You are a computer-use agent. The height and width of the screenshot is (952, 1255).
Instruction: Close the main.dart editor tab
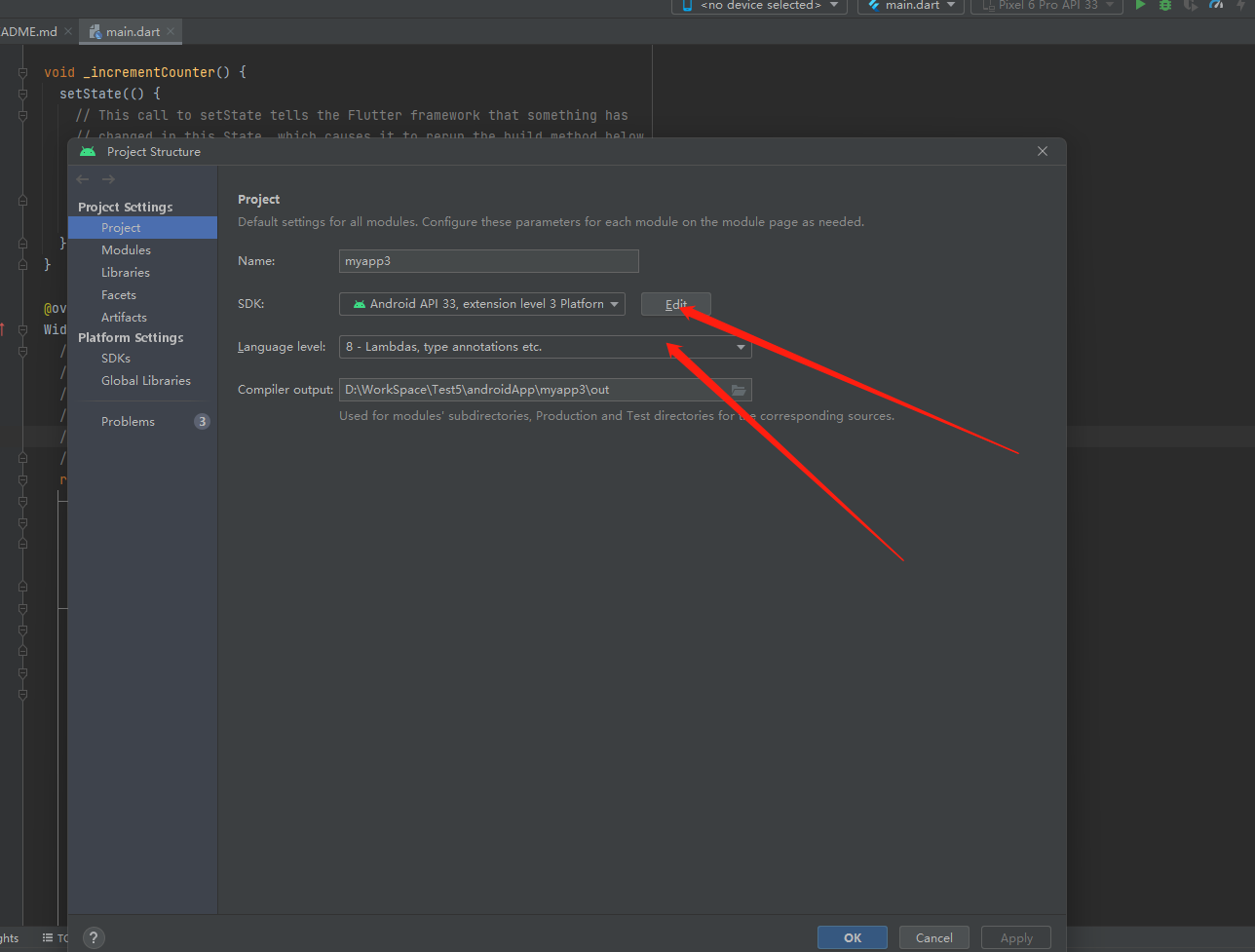pyautogui.click(x=171, y=32)
